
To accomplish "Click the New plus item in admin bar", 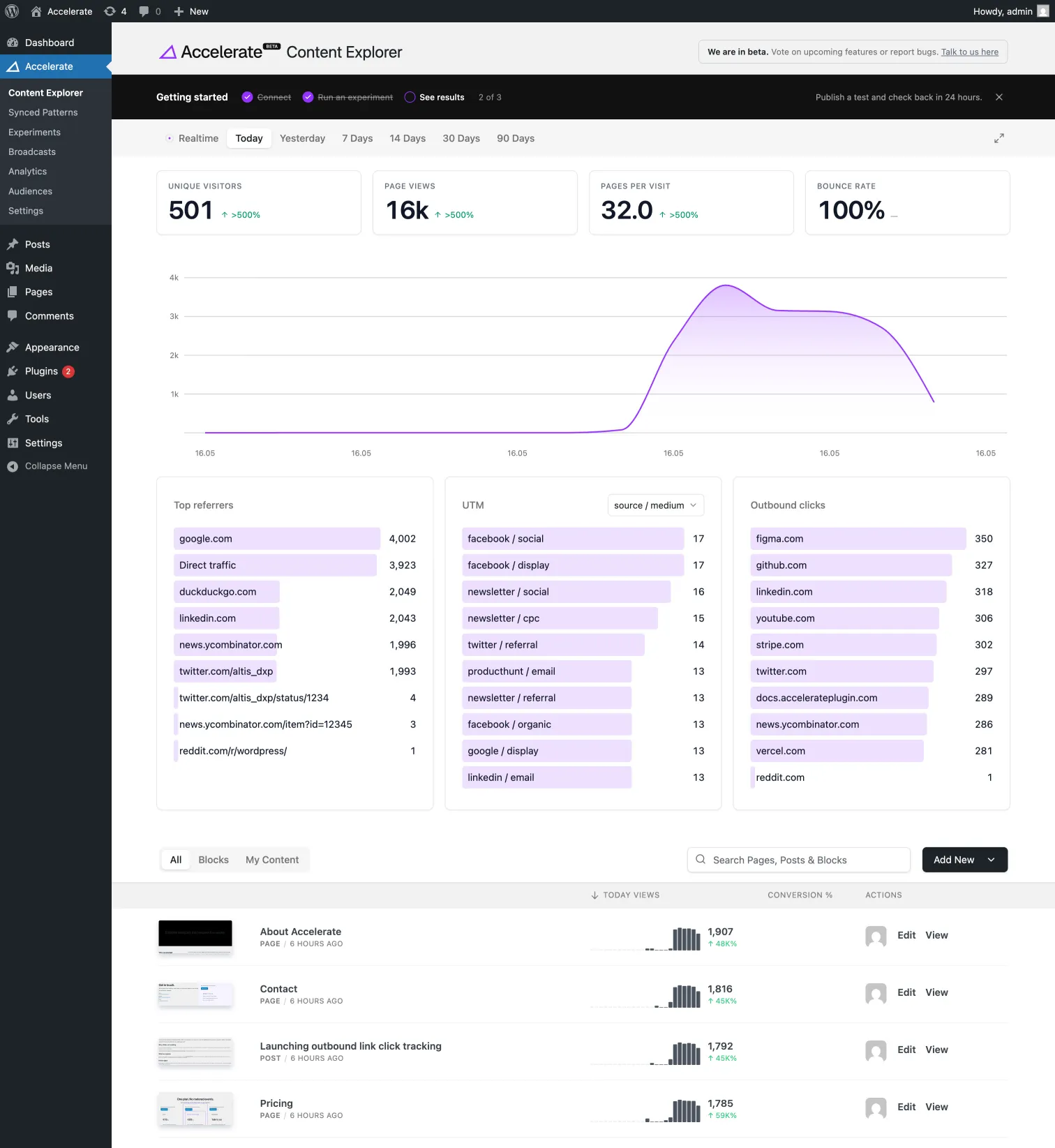I will [x=191, y=11].
